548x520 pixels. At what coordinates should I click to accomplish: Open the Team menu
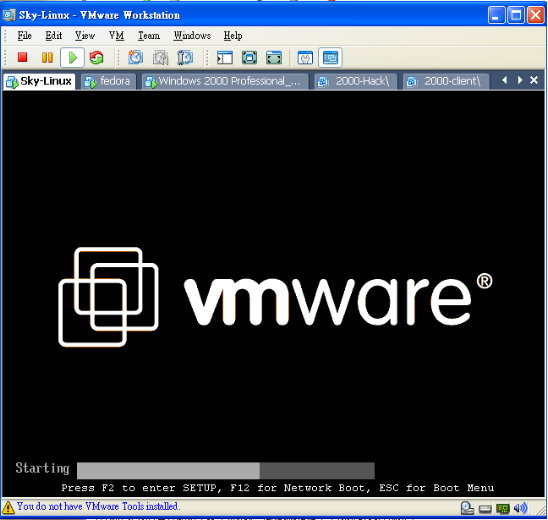(149, 36)
